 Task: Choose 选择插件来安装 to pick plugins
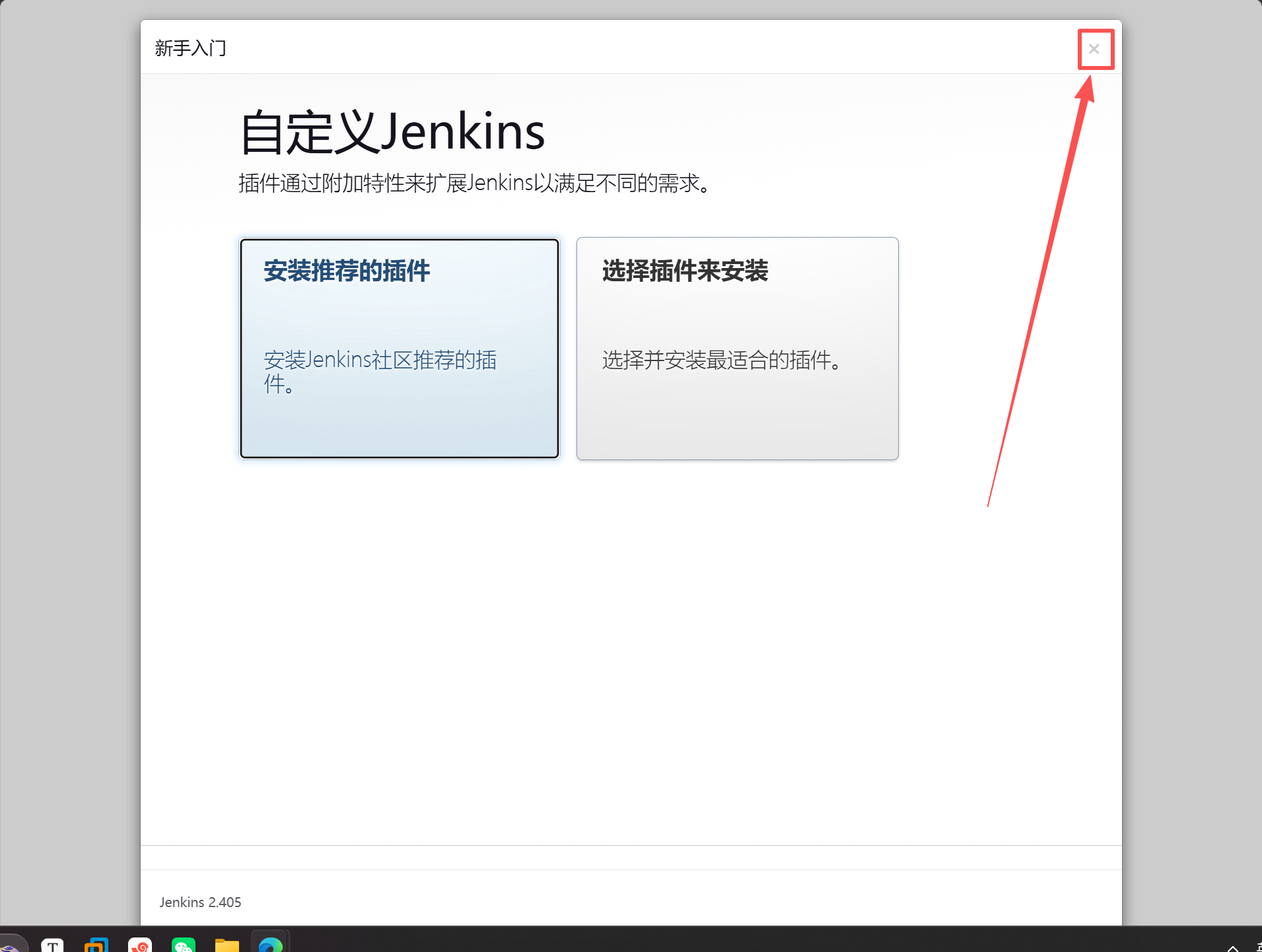(x=737, y=349)
